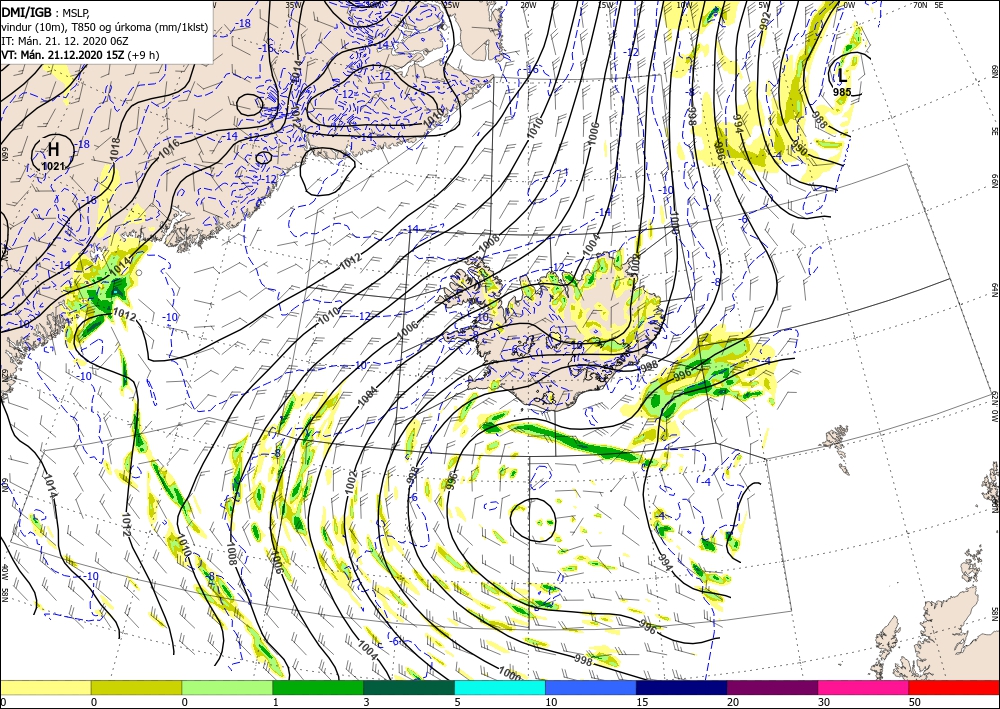
Task: Click the '1021' high pressure value
Action: point(53,166)
